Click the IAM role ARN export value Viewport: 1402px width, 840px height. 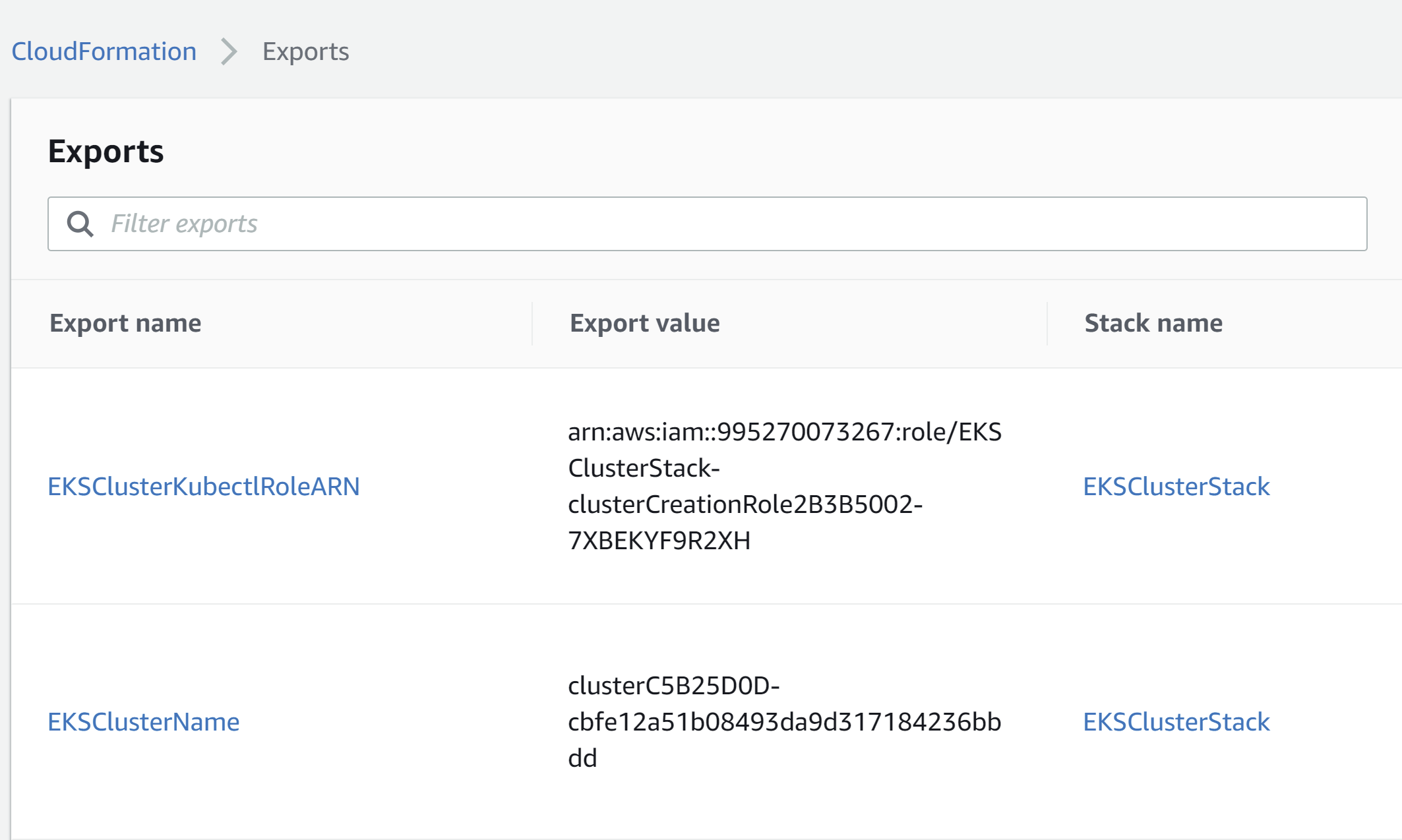point(784,433)
